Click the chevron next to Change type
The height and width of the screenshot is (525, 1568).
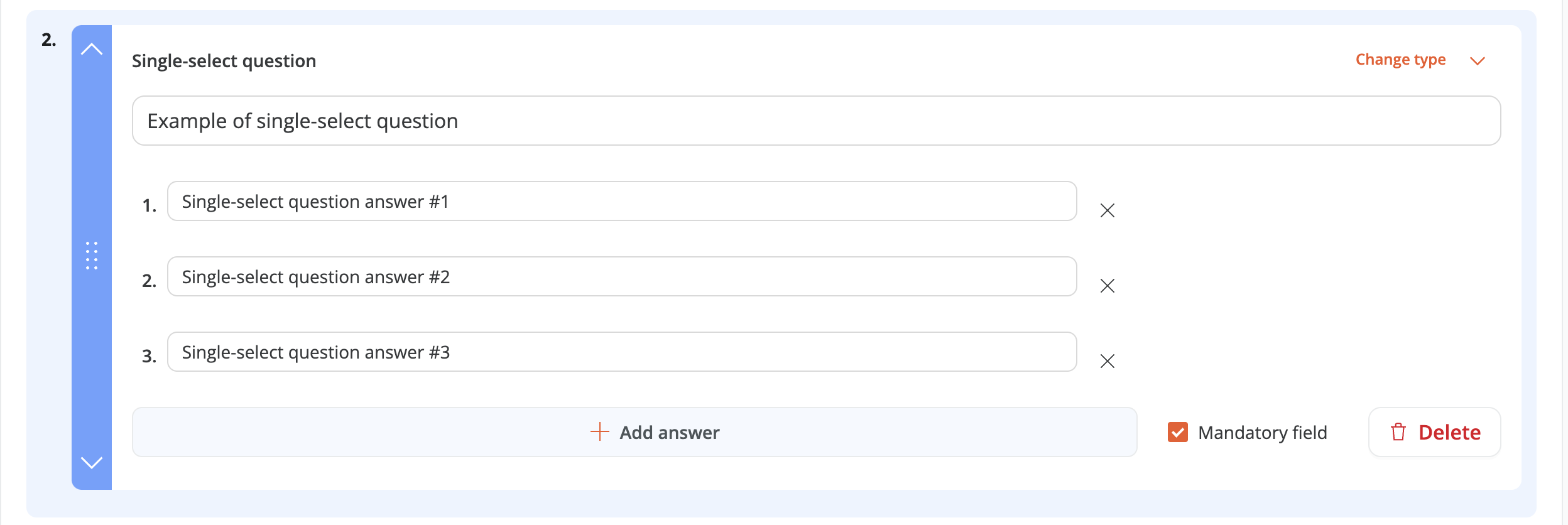coord(1478,61)
